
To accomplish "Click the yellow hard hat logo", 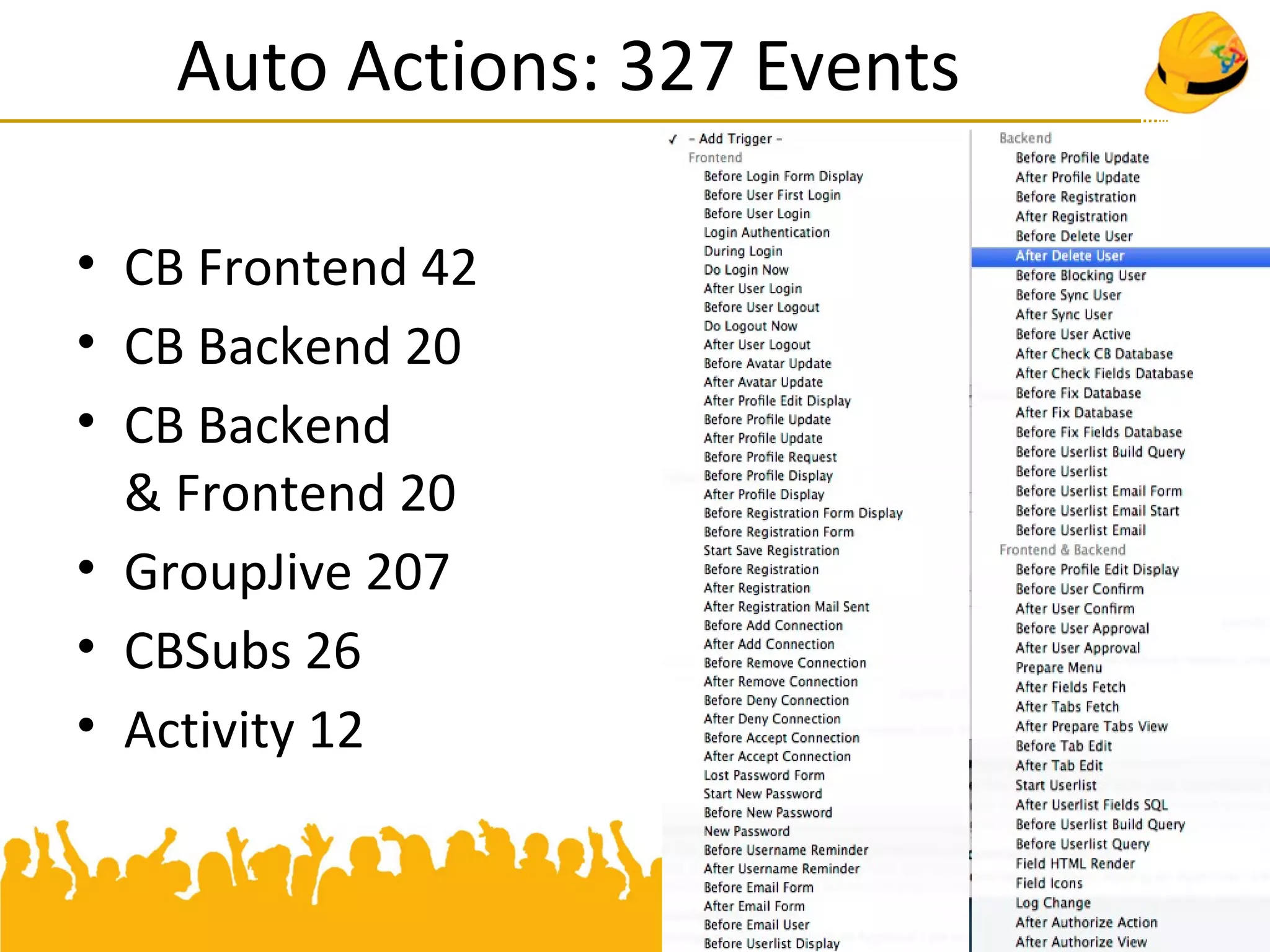I will (1196, 62).
